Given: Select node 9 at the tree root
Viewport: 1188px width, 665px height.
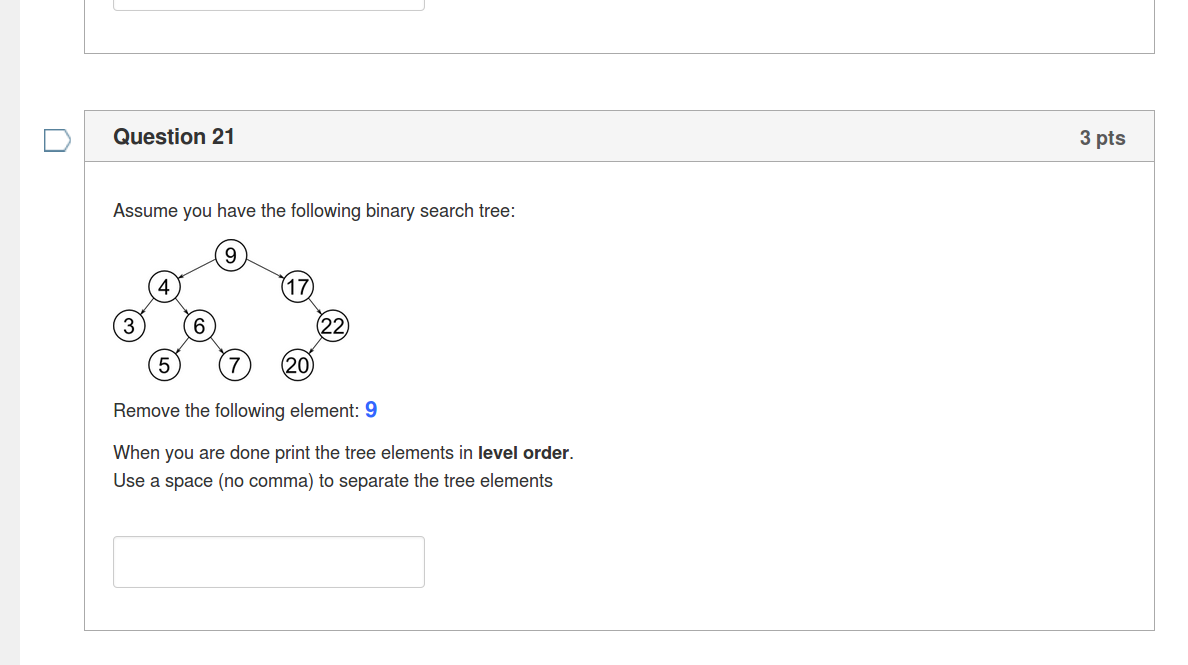Looking at the screenshot, I should click(x=231, y=255).
